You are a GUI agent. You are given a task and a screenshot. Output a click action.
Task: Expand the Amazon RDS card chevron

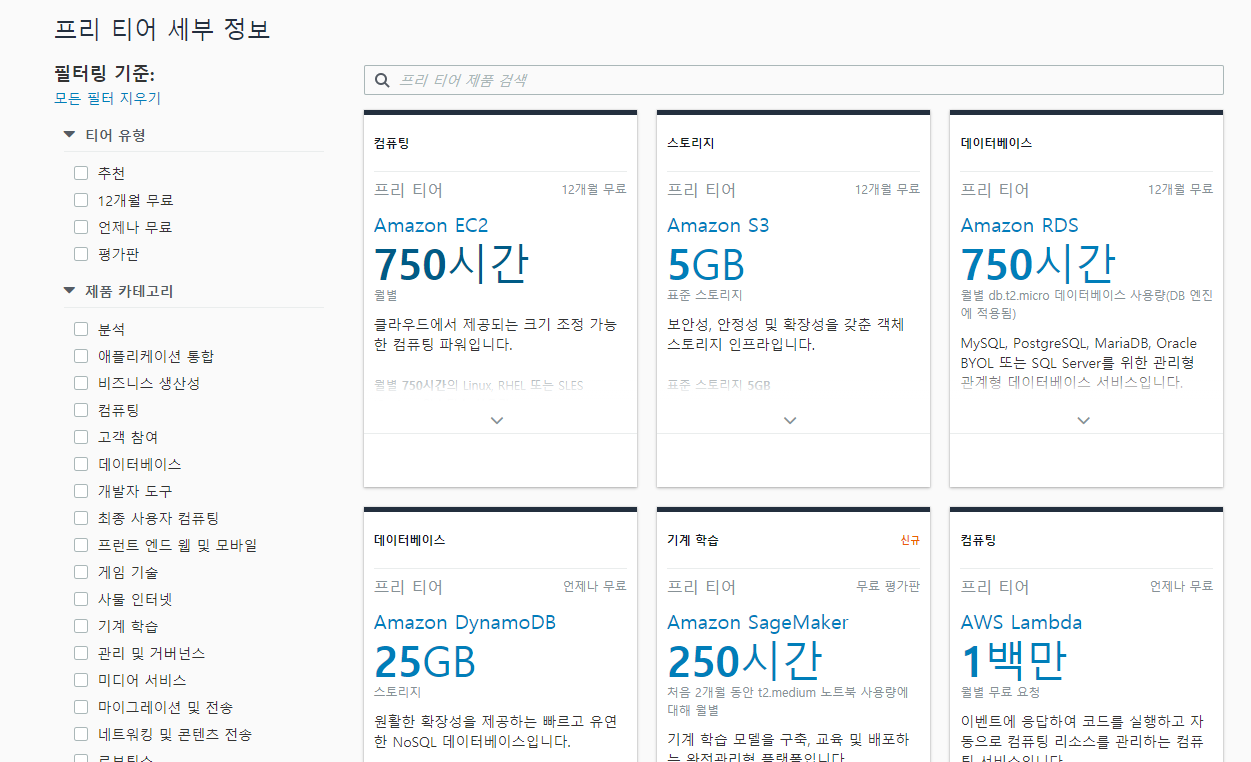coord(1084,420)
